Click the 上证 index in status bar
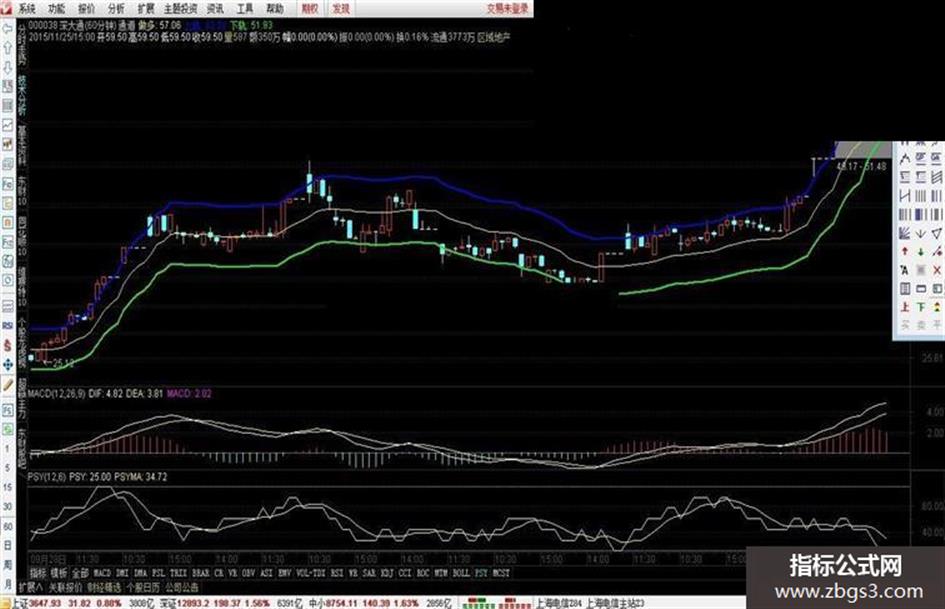The height and width of the screenshot is (609, 945). click(x=20, y=603)
